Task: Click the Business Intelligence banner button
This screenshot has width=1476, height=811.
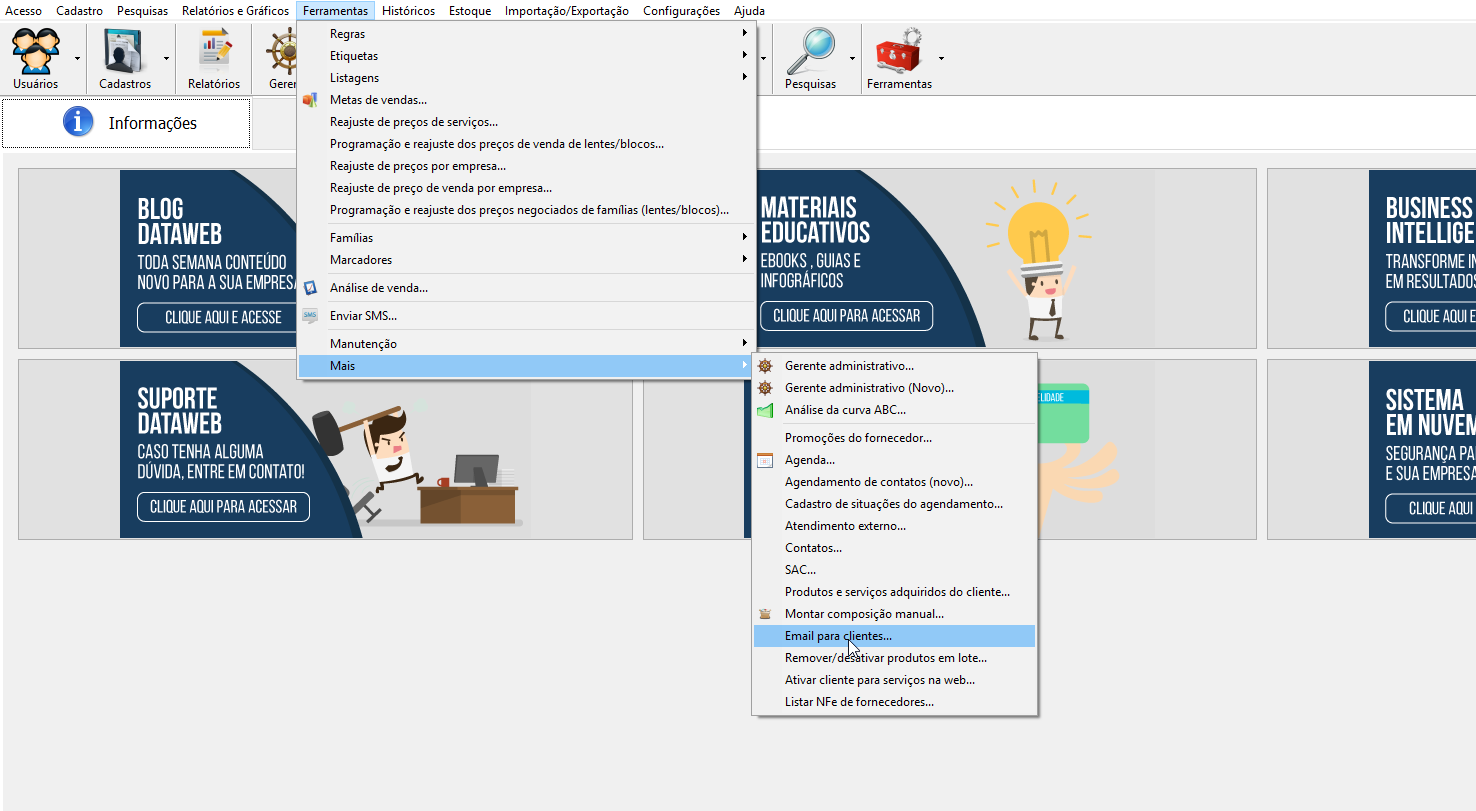Action: pos(1431,316)
